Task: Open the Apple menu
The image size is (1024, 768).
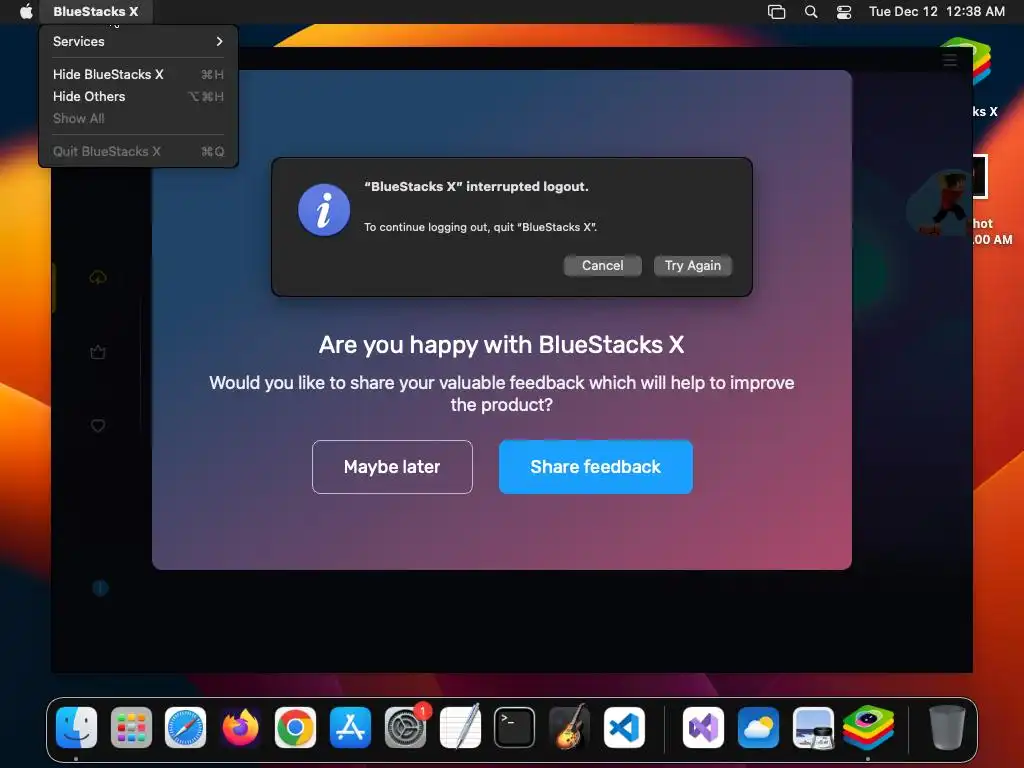Action: click(x=26, y=11)
